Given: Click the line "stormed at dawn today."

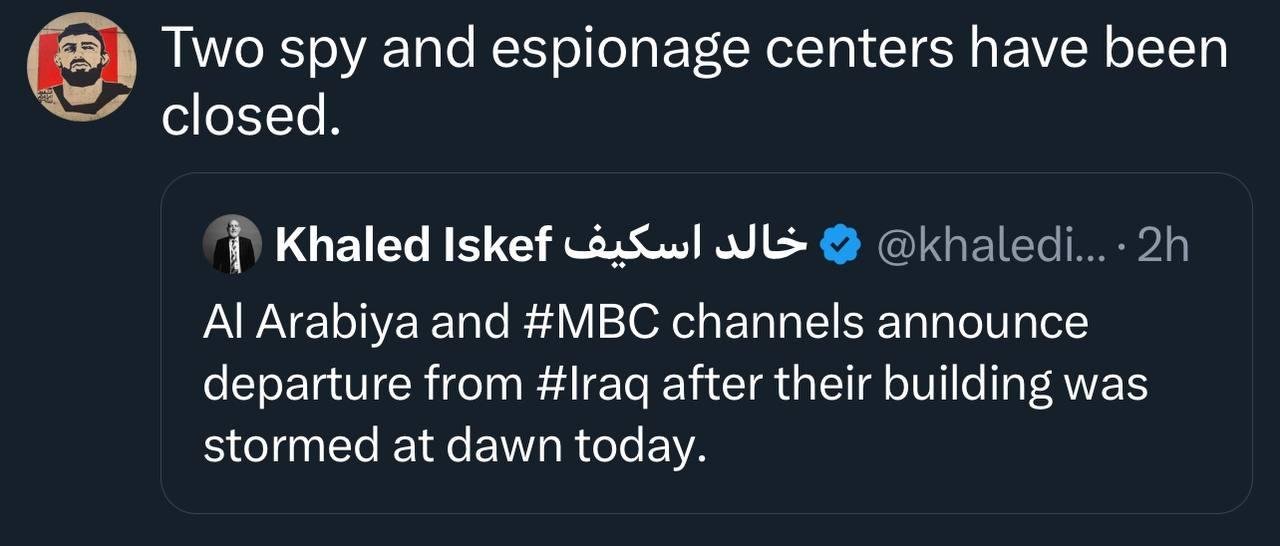Looking at the screenshot, I should [455, 445].
